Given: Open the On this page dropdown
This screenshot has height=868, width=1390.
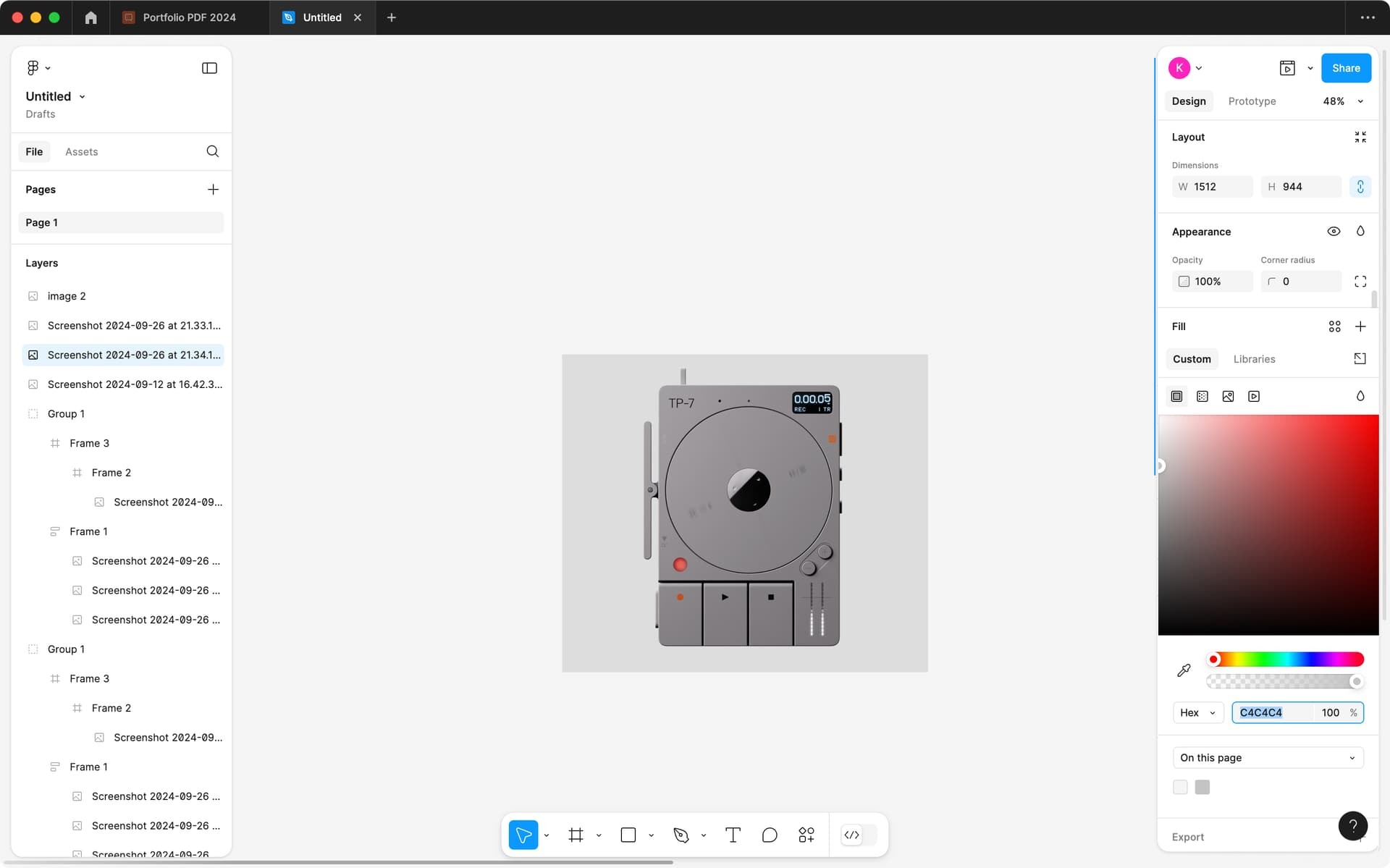Looking at the screenshot, I should point(1268,758).
